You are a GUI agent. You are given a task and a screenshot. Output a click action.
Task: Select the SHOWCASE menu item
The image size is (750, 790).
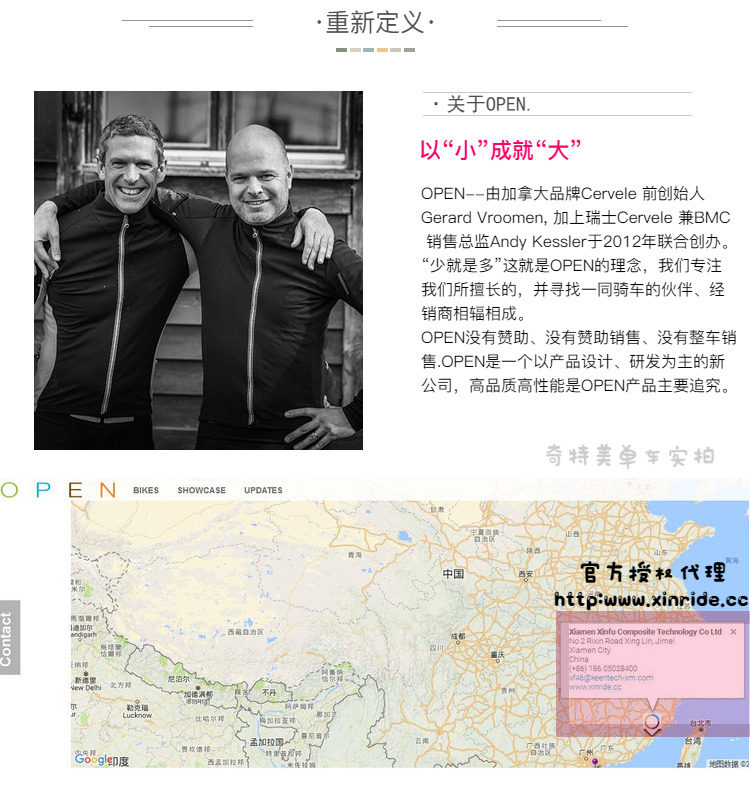click(x=201, y=490)
